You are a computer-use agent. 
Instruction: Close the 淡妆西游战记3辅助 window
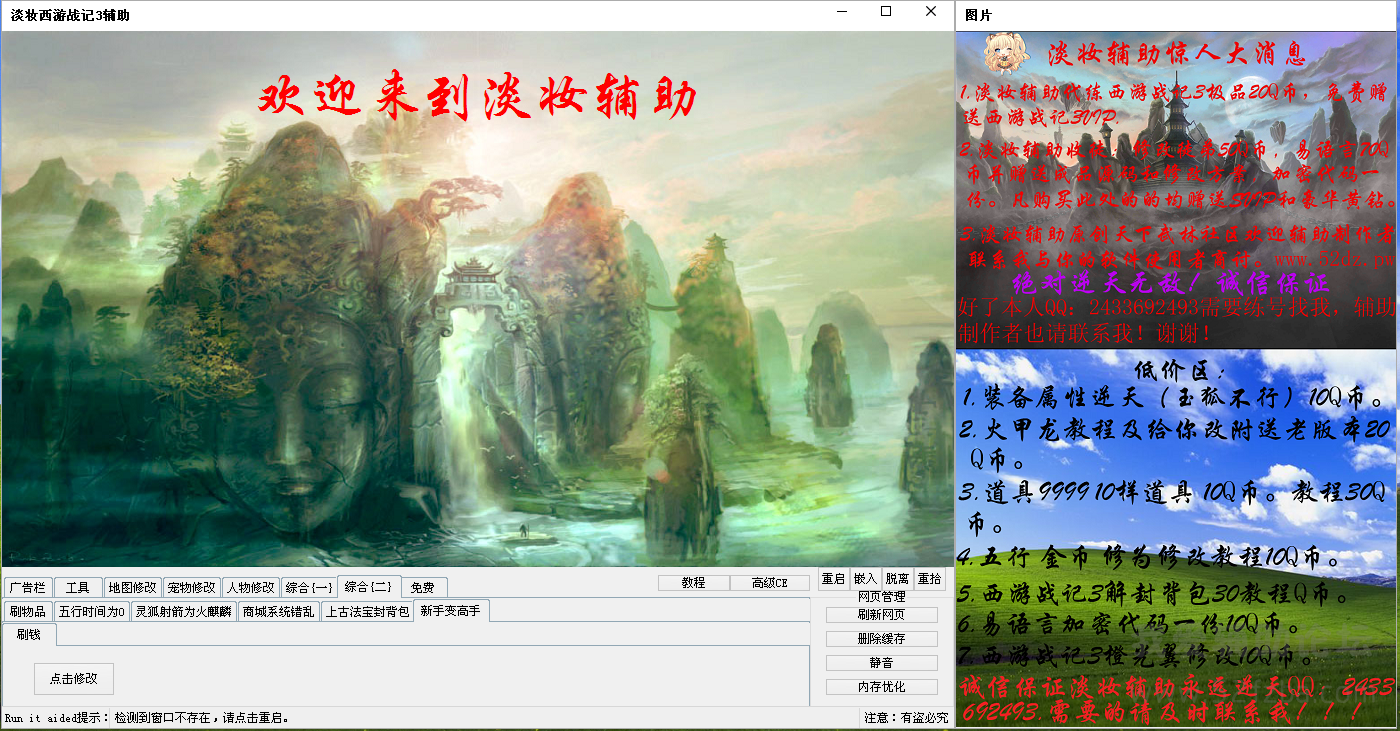coord(931,12)
